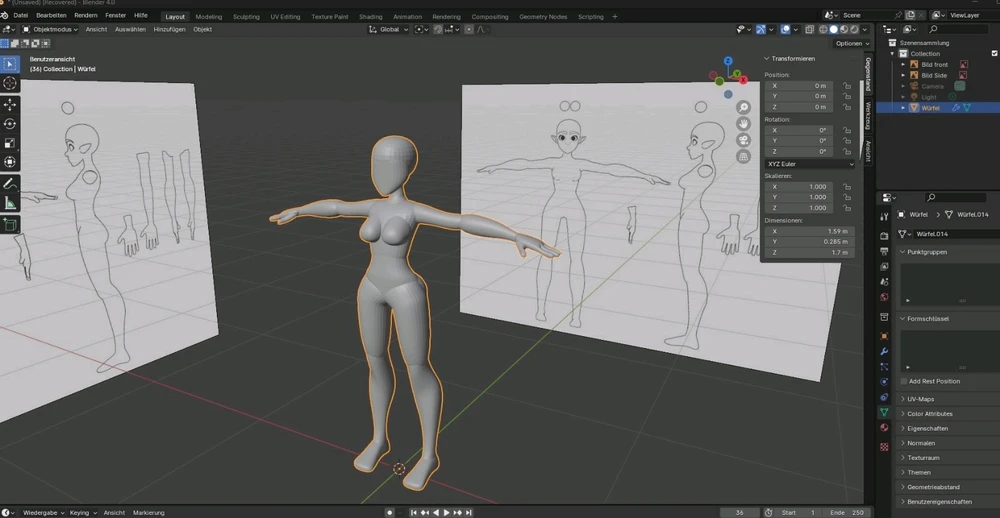1000x518 pixels.
Task: Open the Material properties tab icon
Action: coord(884,428)
